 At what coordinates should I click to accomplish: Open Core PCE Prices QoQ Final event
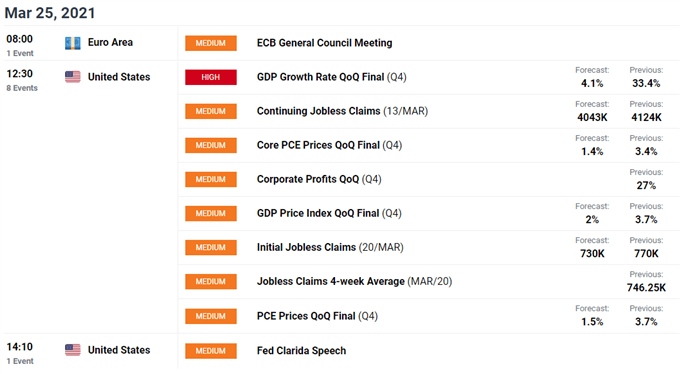coord(329,145)
